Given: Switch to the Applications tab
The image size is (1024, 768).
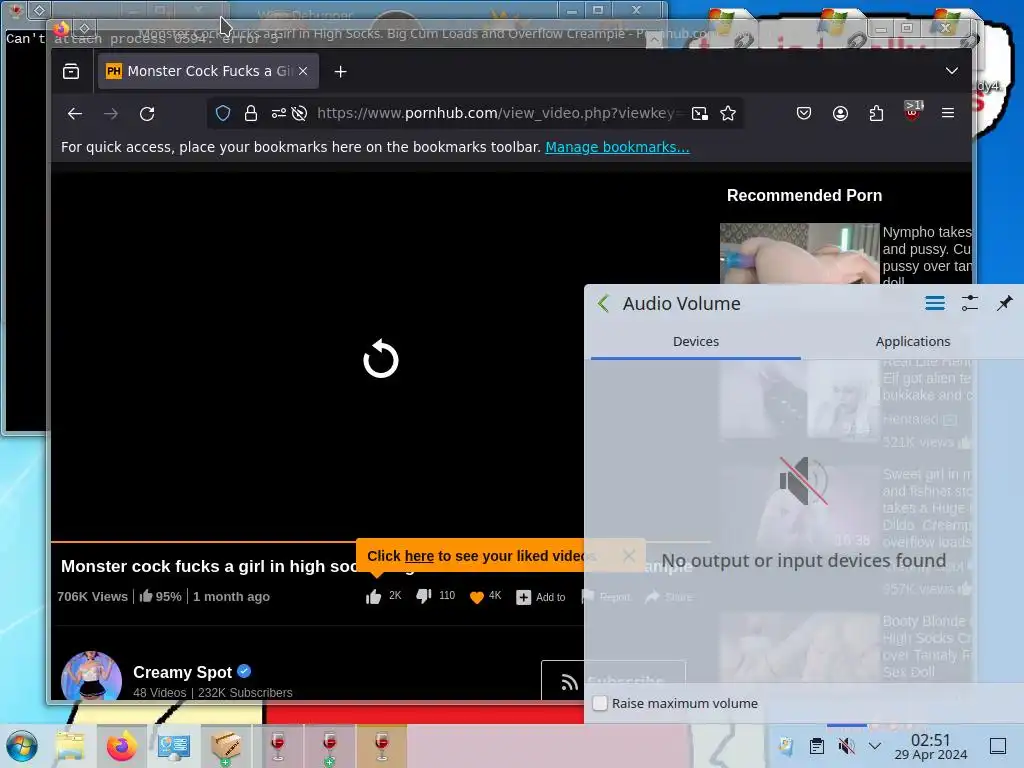Looking at the screenshot, I should coord(912,342).
